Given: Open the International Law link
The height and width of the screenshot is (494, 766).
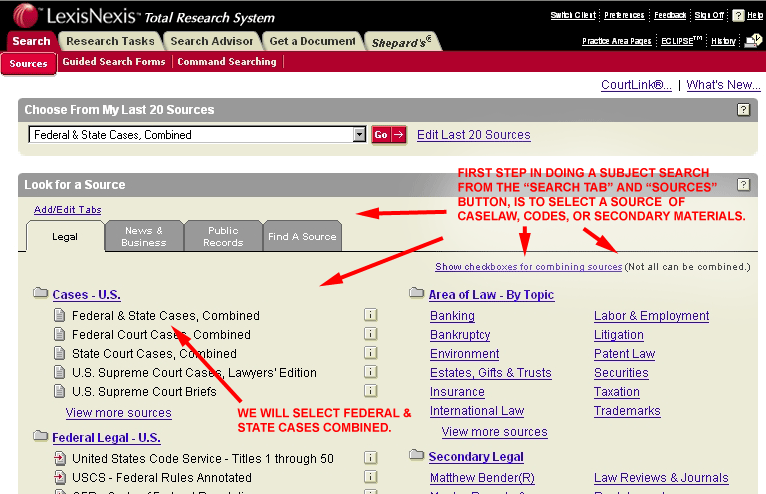Looking at the screenshot, I should pos(477,411).
